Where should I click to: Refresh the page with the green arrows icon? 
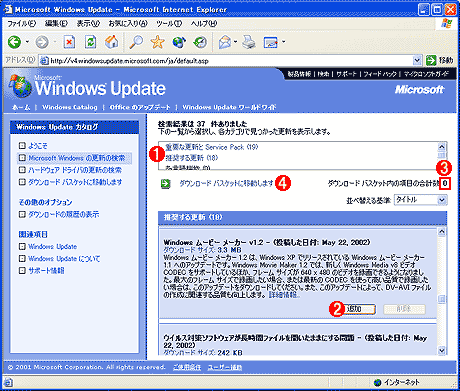pos(90,42)
